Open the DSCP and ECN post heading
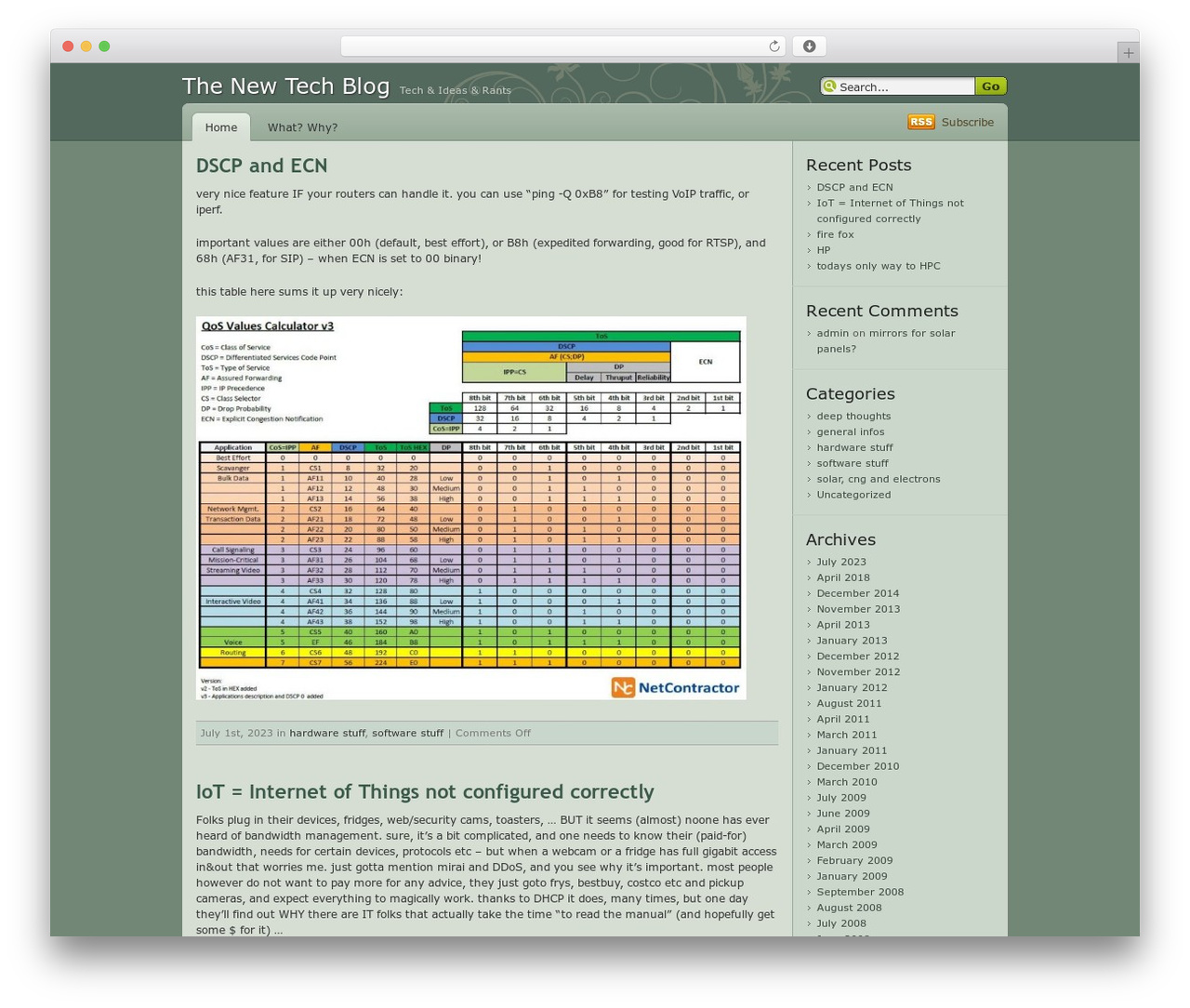1190x1008 pixels. 261,166
